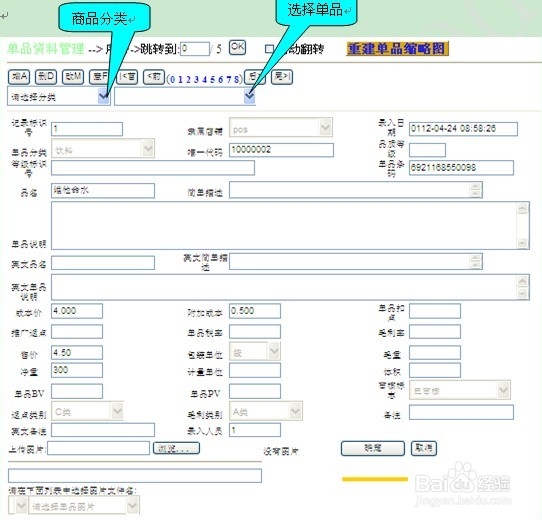
Task: Open the 毛利类别 A类 dropdown
Action: (266, 411)
